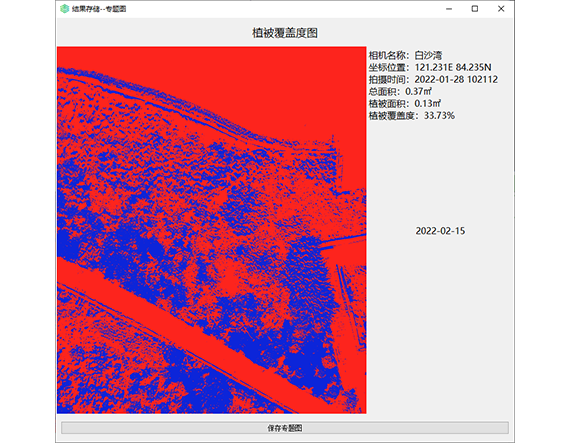The width and height of the screenshot is (570, 443).
Task: Click the 保存专题图 button
Action: 285,428
